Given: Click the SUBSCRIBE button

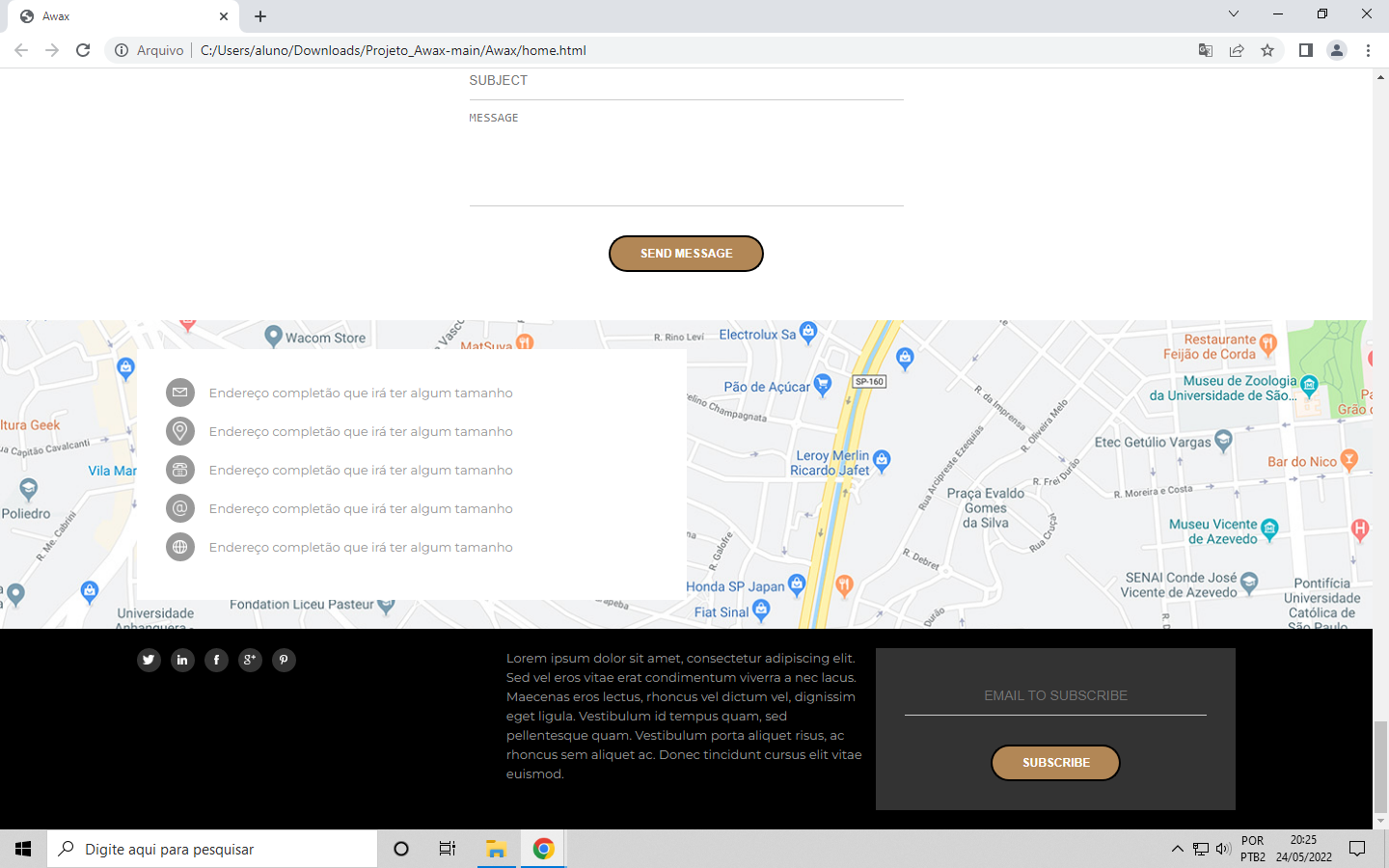Looking at the screenshot, I should click(x=1055, y=762).
